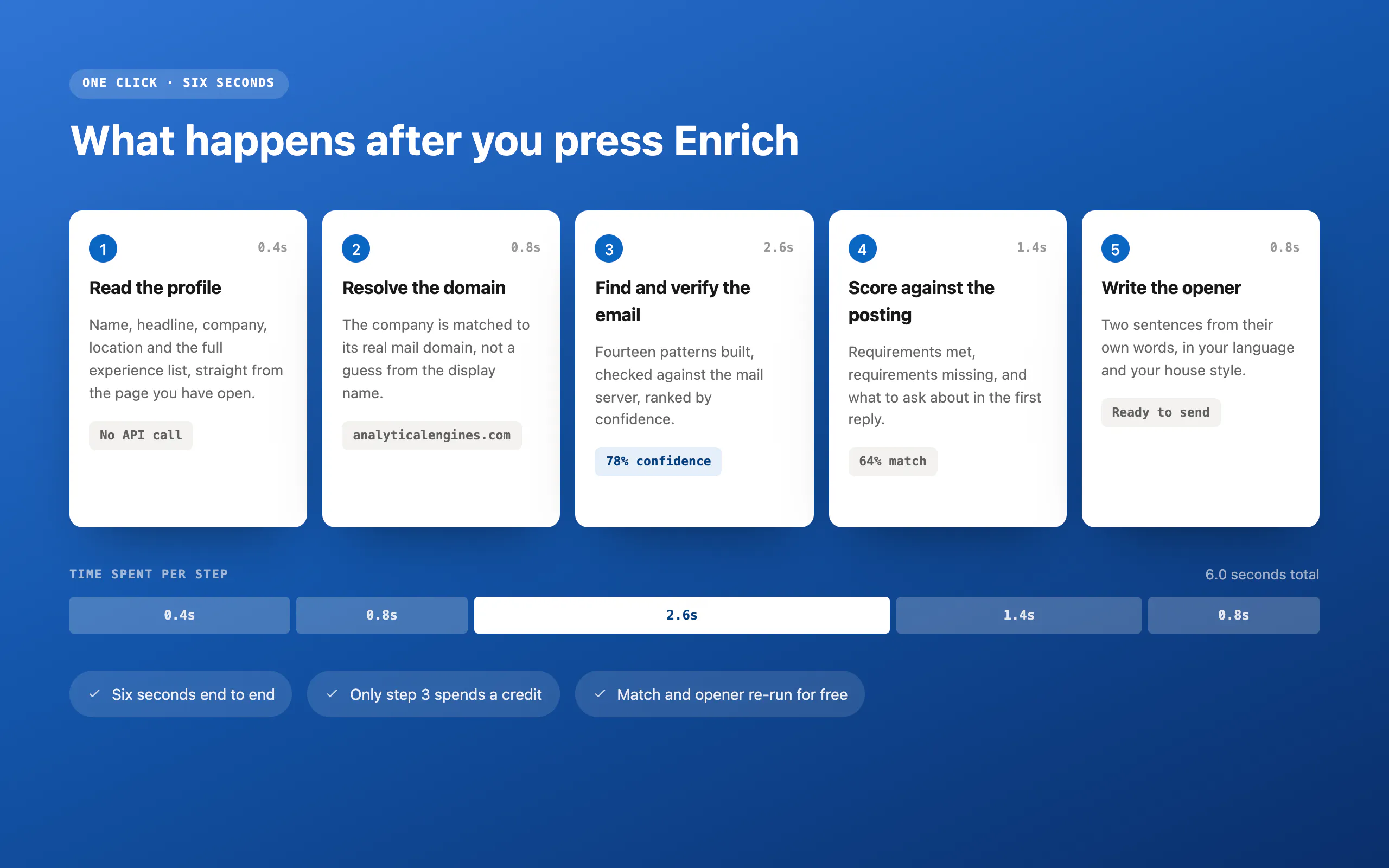Click The company is matched description text
Screen dimensions: 1389x868
[436, 359]
